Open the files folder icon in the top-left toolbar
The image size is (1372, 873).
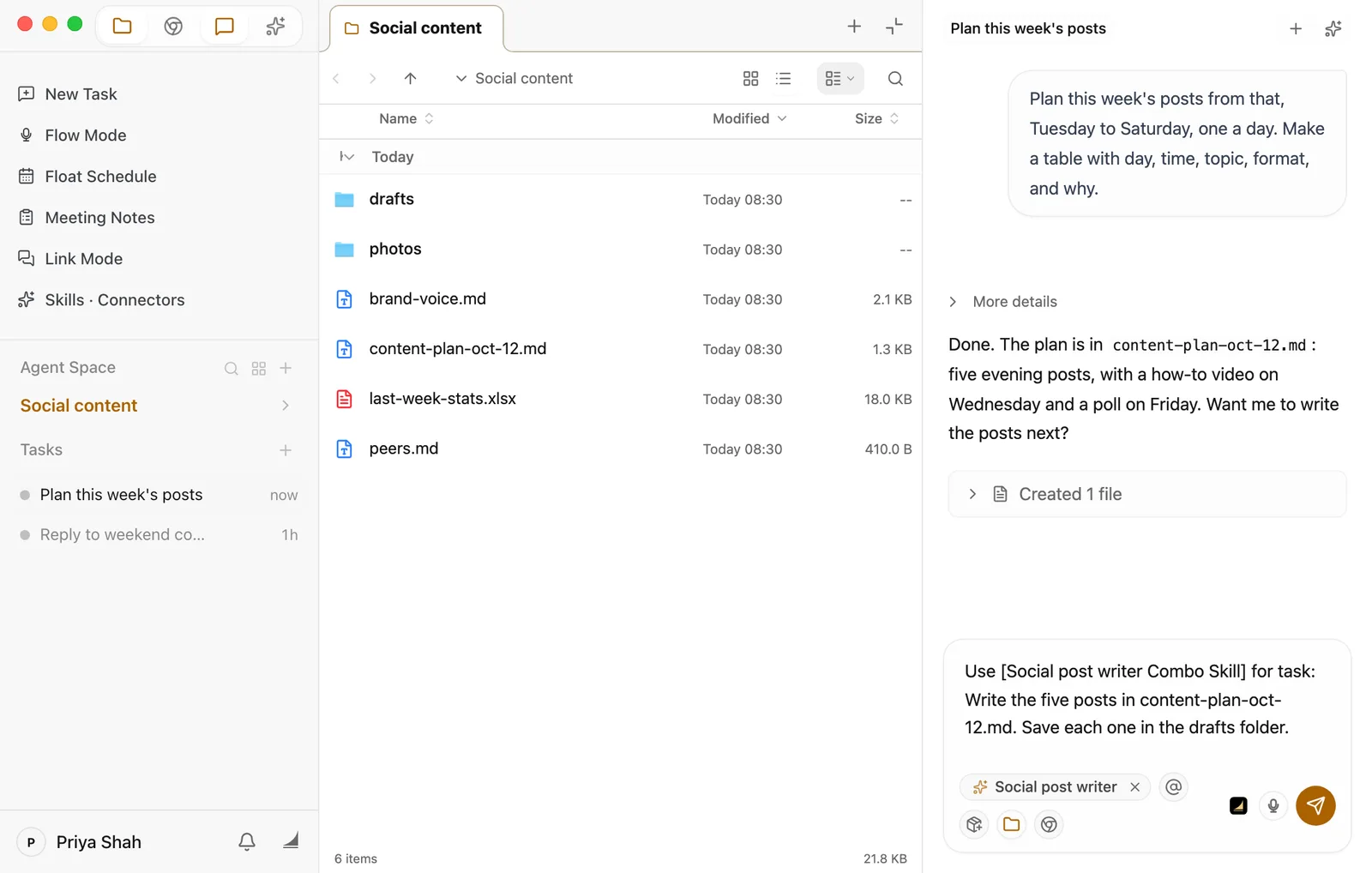point(123,26)
